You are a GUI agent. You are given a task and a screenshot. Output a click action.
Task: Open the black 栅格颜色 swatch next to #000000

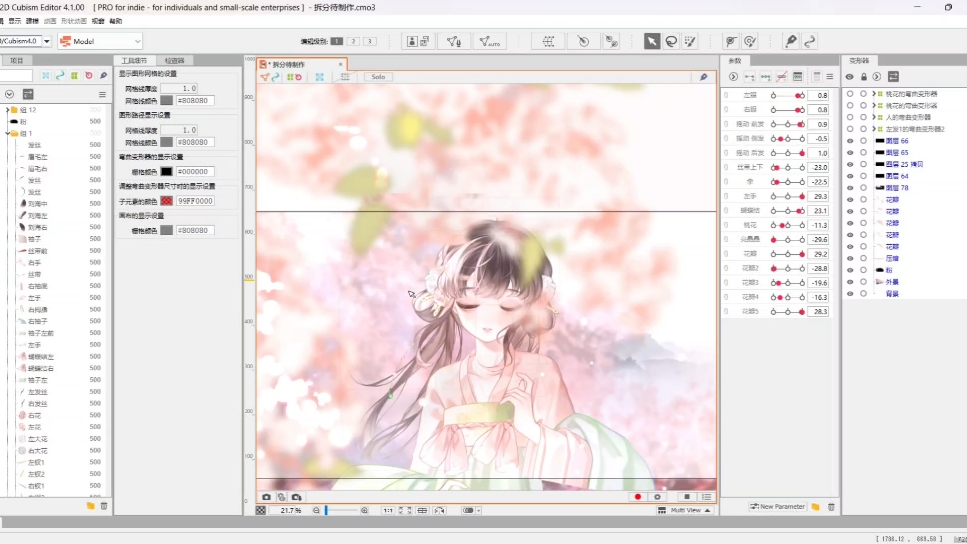coord(167,171)
